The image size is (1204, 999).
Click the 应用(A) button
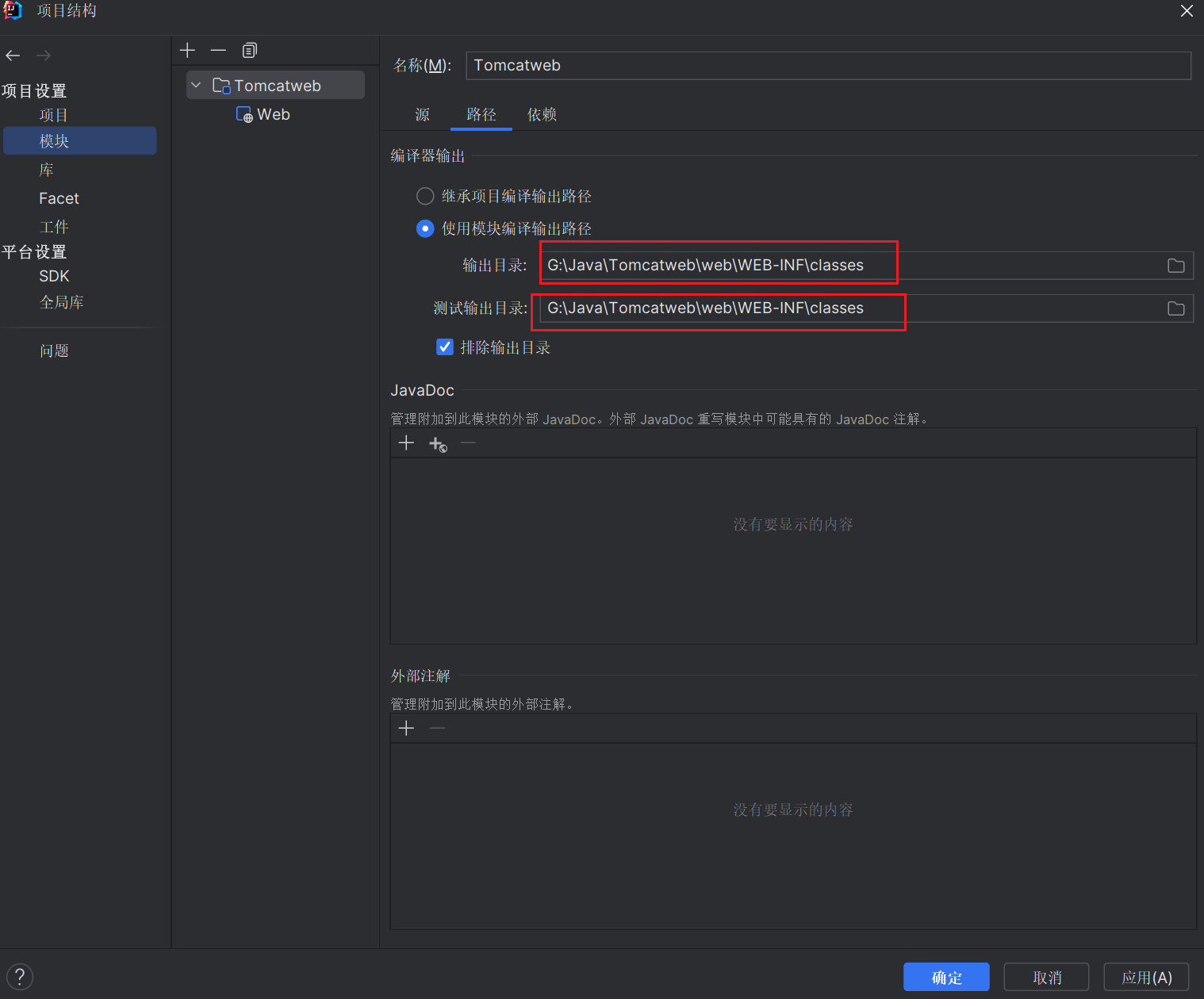[x=1146, y=977]
